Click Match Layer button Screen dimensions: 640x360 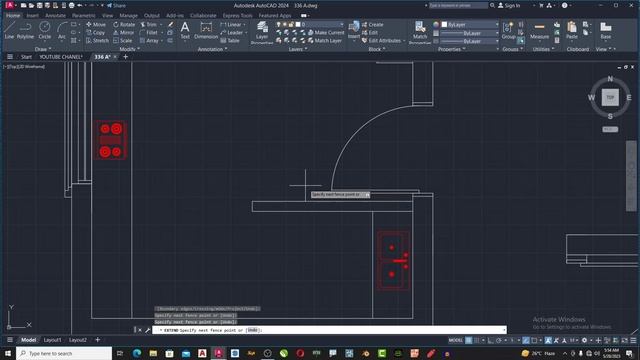point(324,41)
